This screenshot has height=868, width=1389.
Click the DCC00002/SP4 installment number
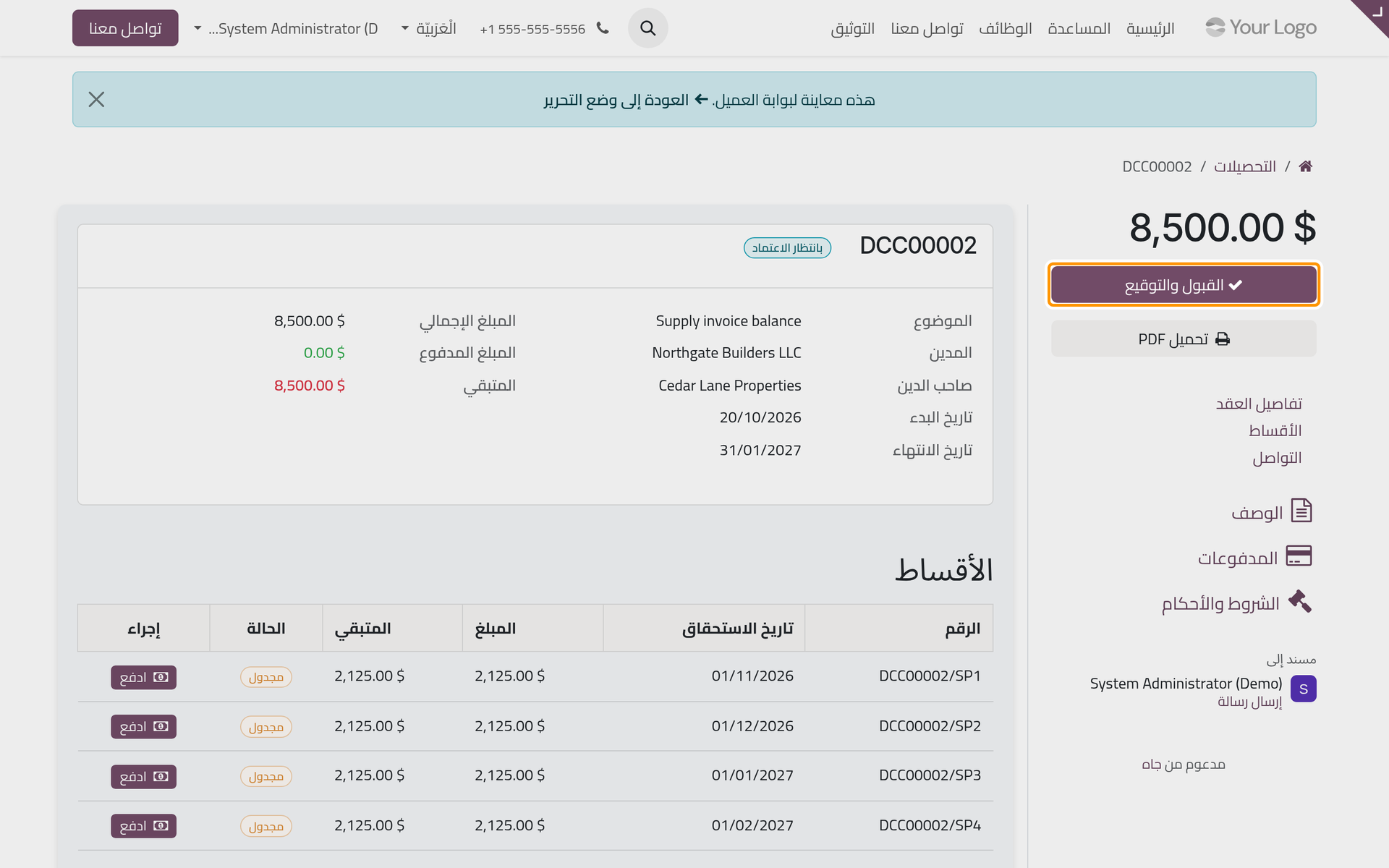point(930,825)
